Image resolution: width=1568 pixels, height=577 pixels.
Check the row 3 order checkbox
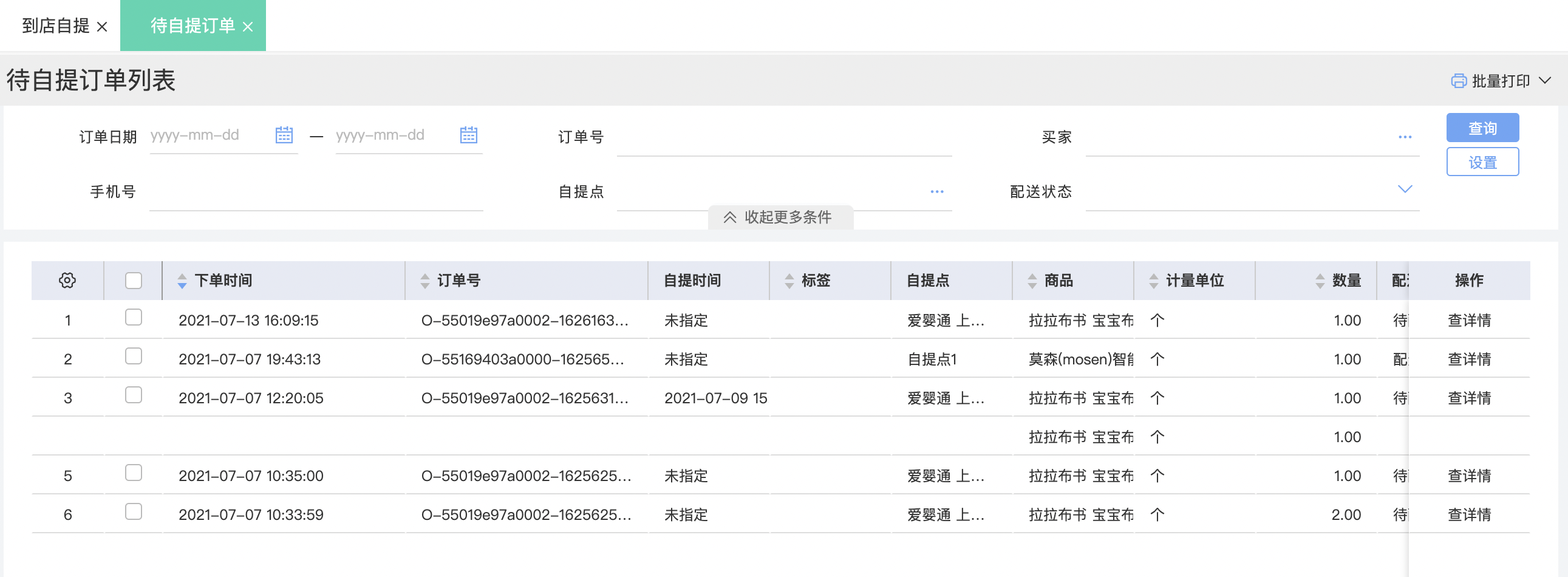tap(134, 395)
